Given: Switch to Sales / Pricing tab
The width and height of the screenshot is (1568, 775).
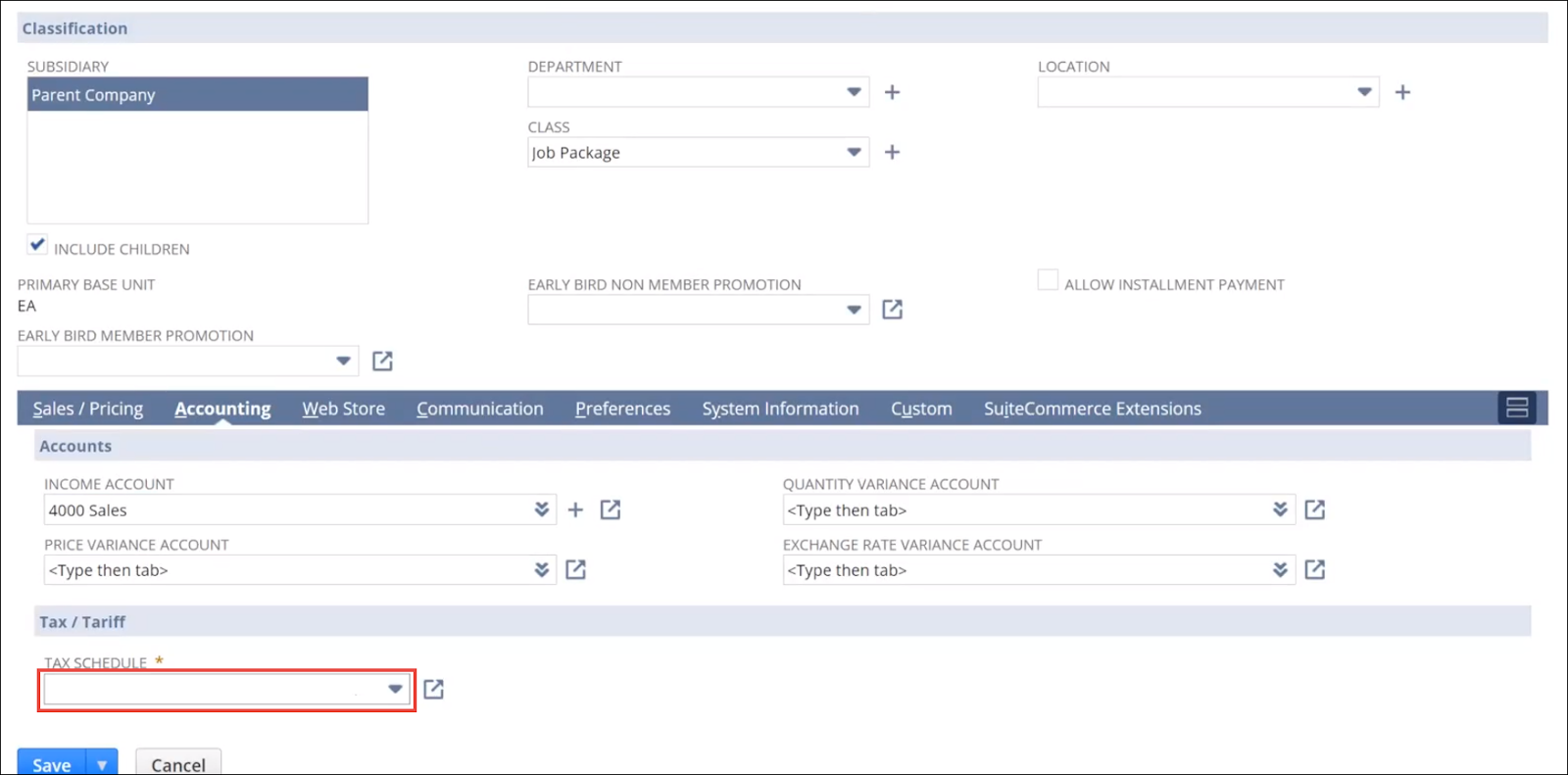Looking at the screenshot, I should (88, 409).
